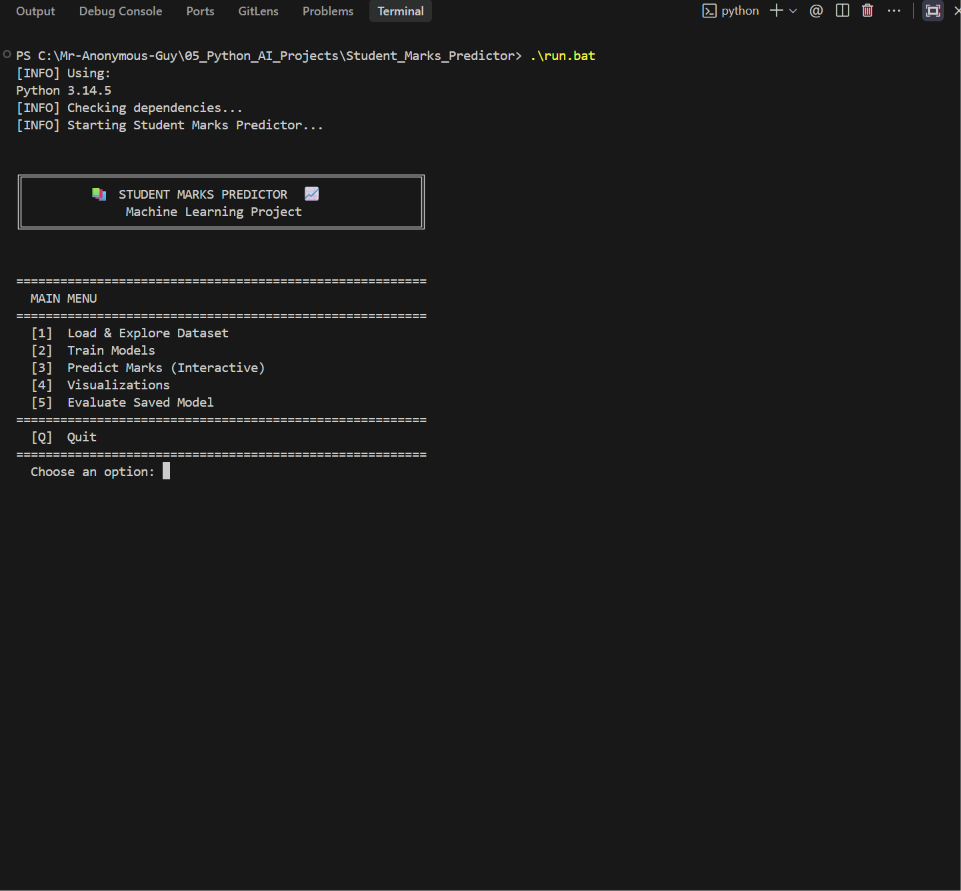Click the Machine Learning Project subtitle
The height and width of the screenshot is (891, 961).
coord(213,212)
